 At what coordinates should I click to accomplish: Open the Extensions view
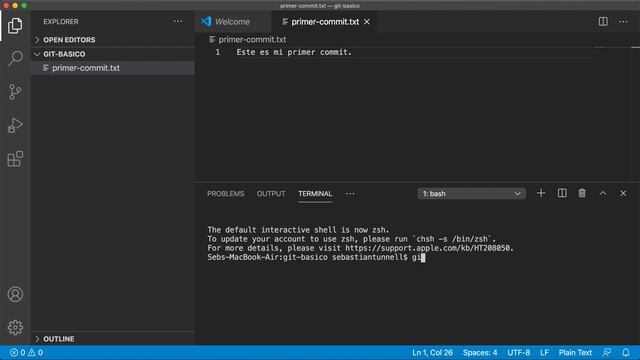point(15,159)
